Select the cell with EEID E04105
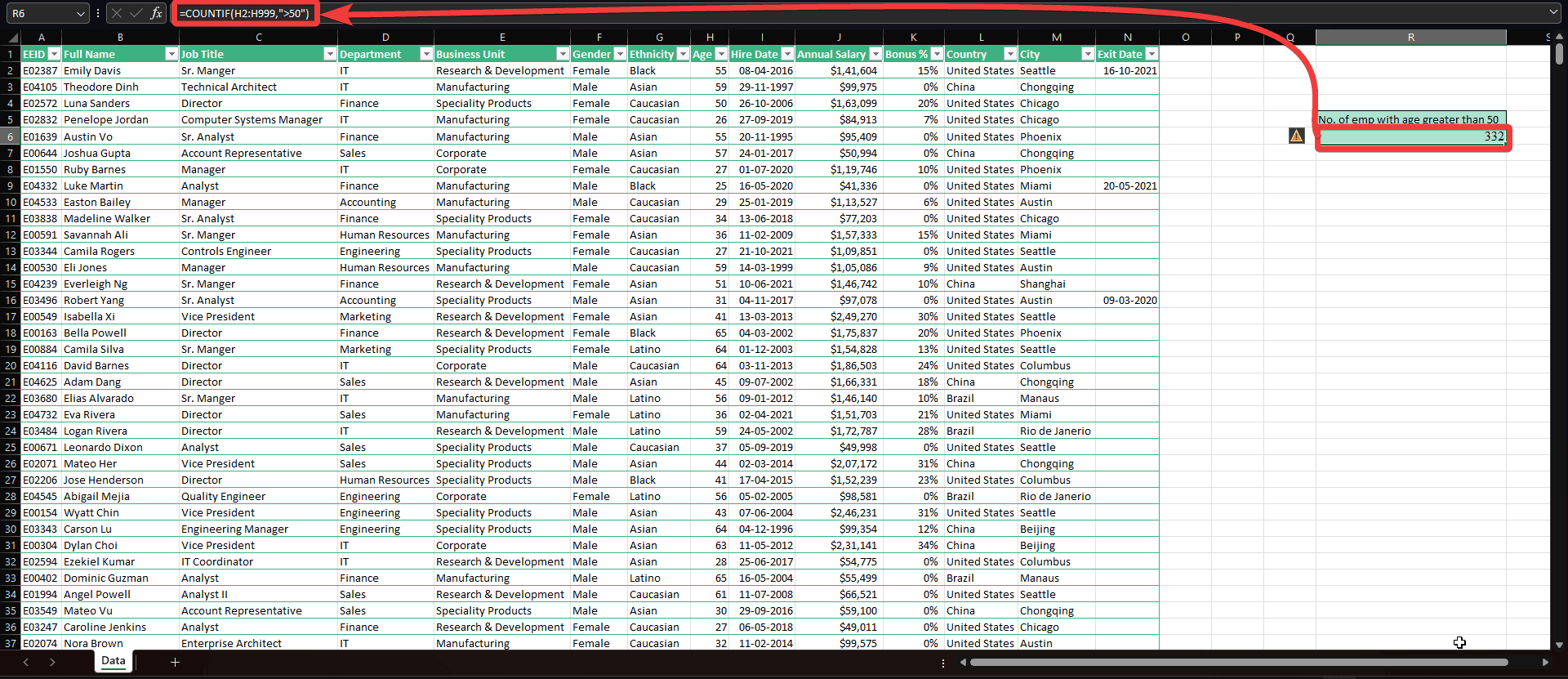Screen dimensions: 1568x679 point(41,87)
